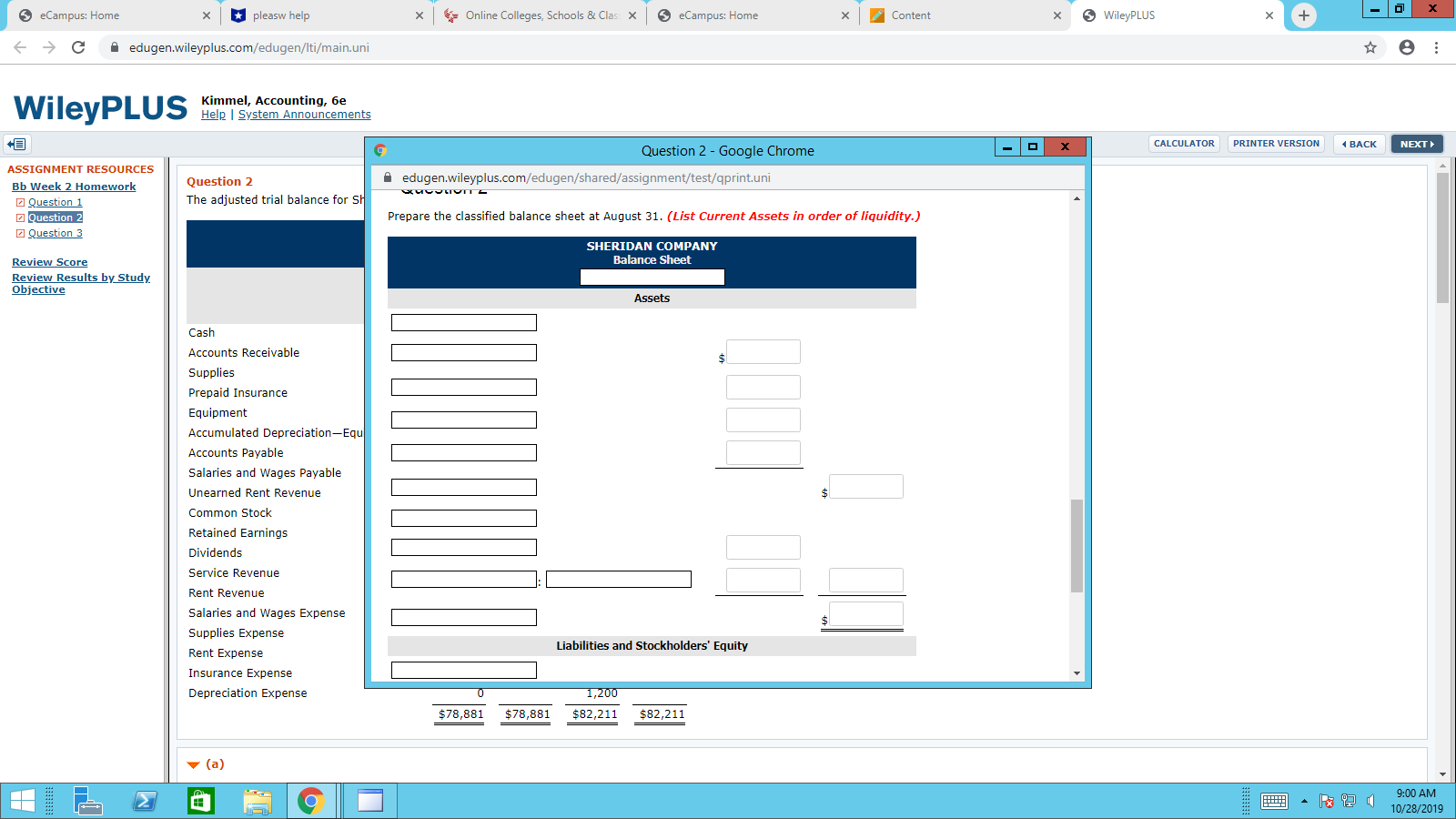
Task: Open the Review Score link
Action: [x=49, y=261]
